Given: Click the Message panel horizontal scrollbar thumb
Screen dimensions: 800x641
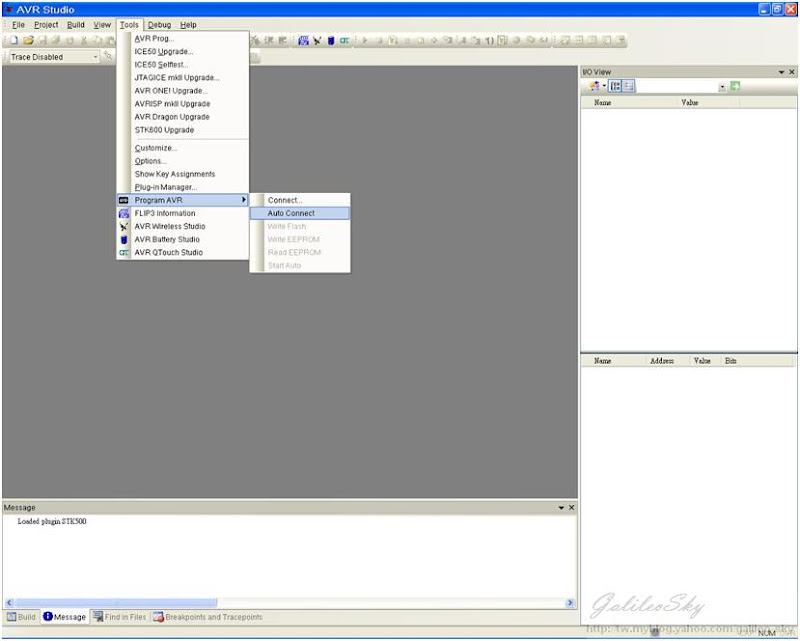Looking at the screenshot, I should [x=115, y=603].
